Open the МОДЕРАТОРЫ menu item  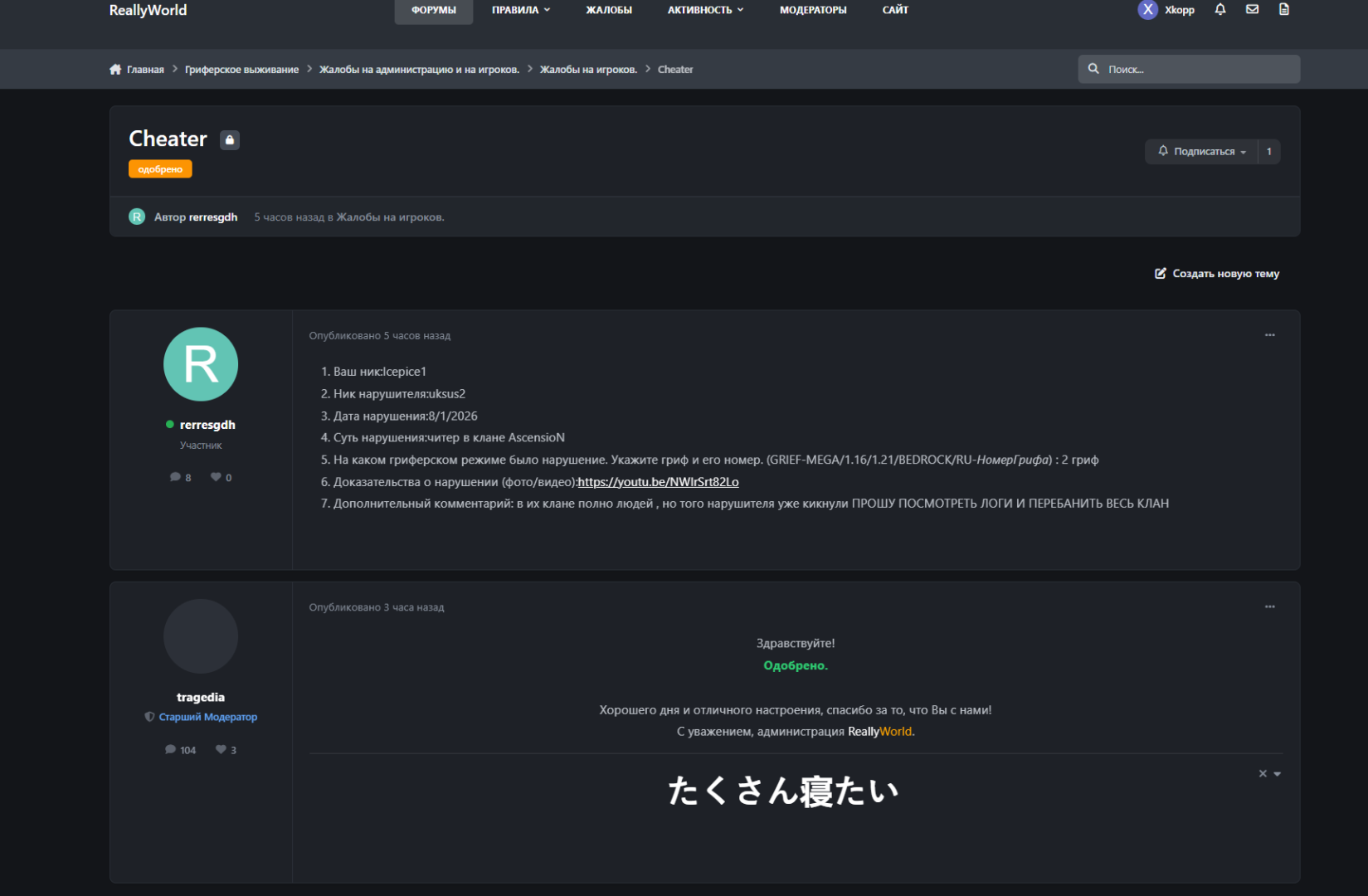coord(813,10)
